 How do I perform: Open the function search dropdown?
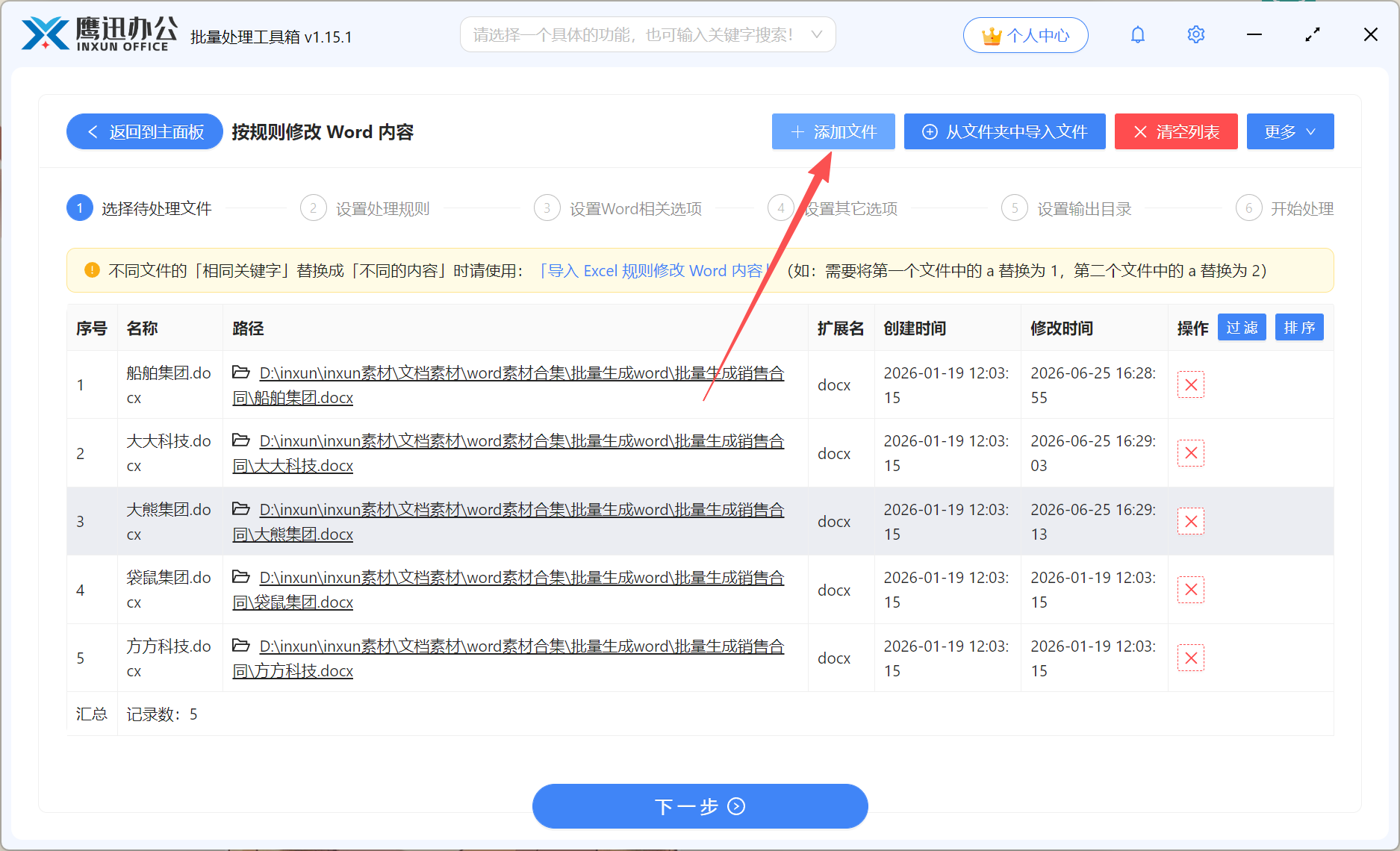pyautogui.click(x=647, y=35)
